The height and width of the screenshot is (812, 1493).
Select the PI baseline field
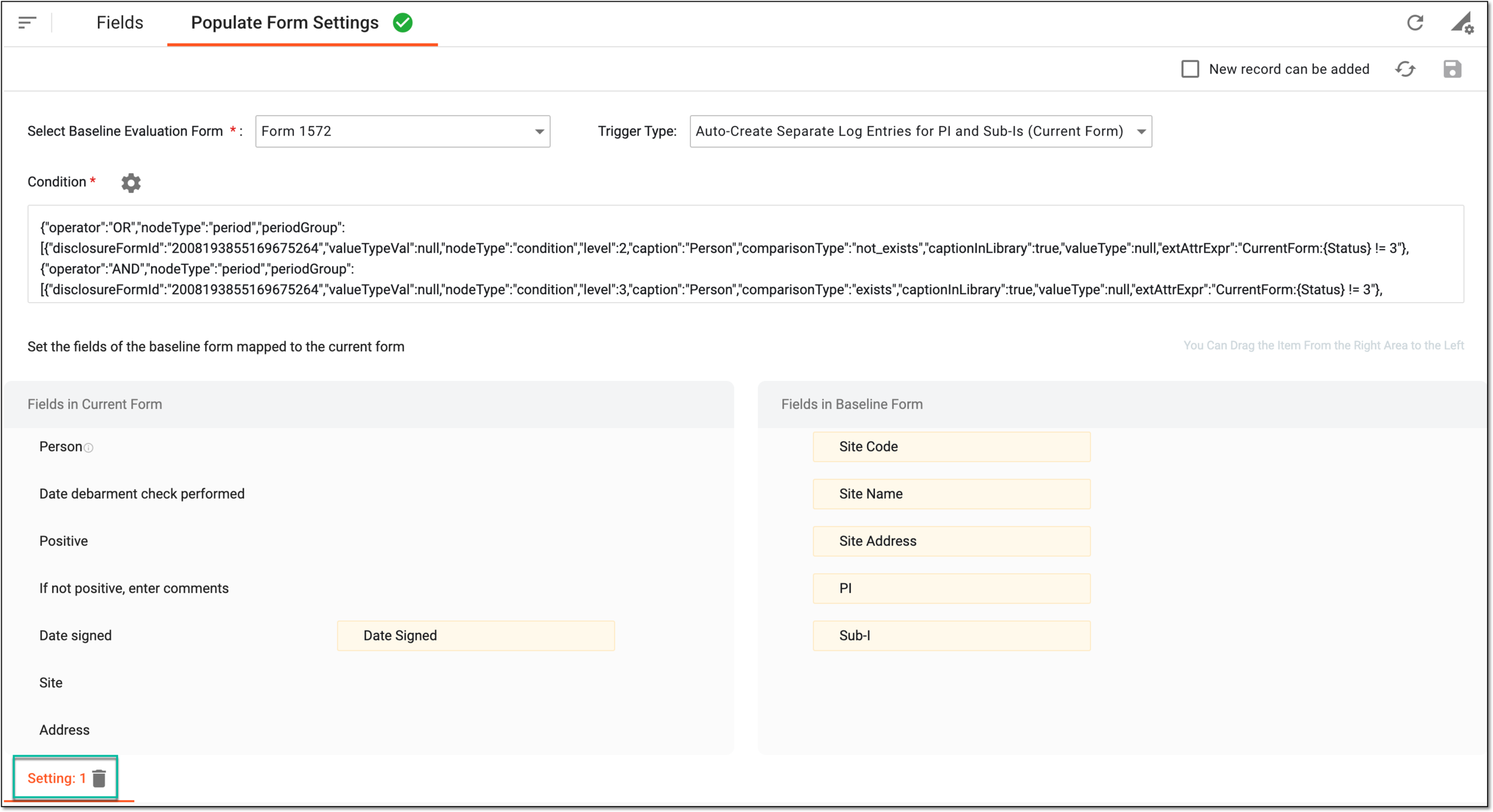point(951,588)
